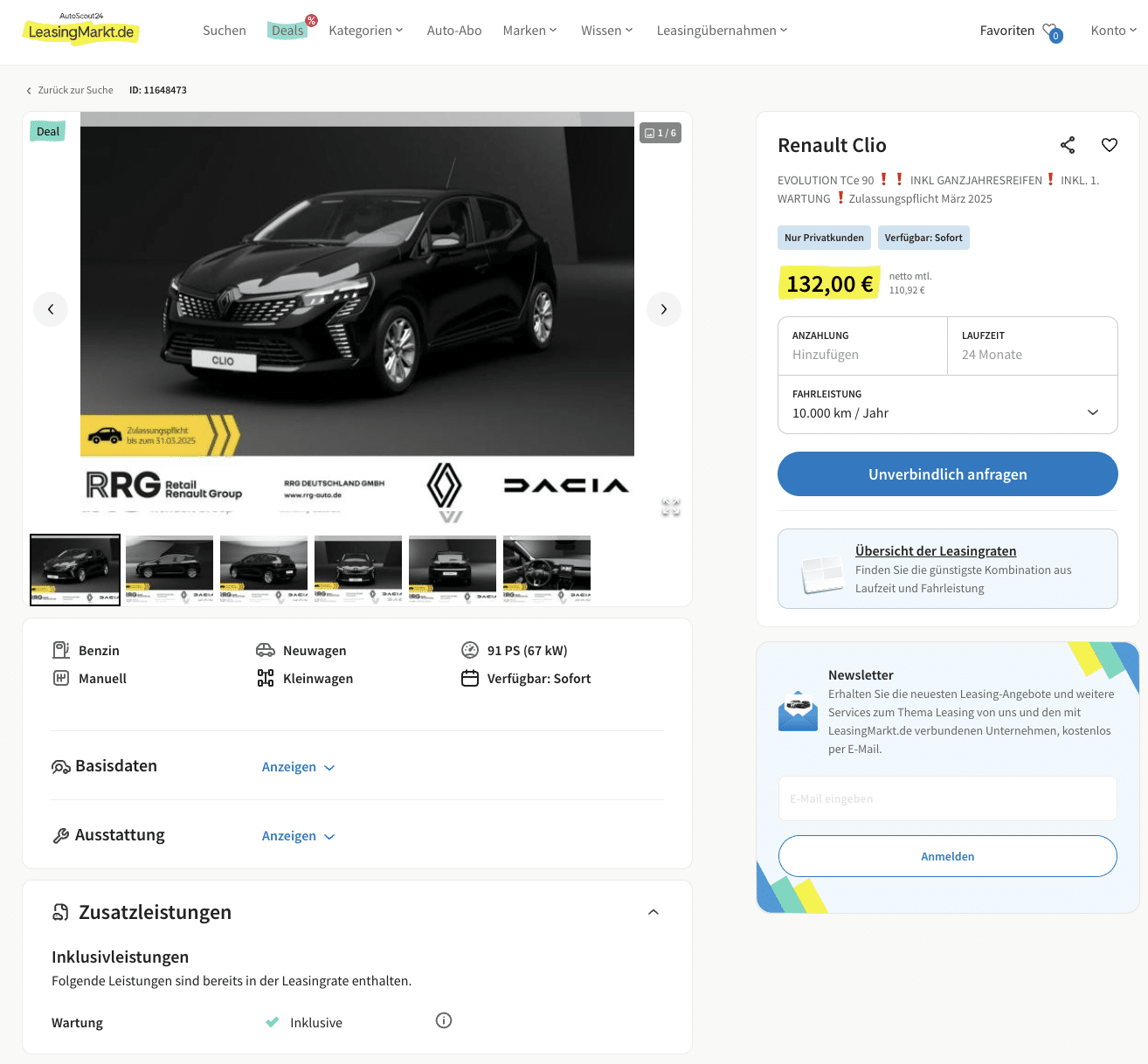The height and width of the screenshot is (1064, 1148).
Task: Select sixth thumbnail interior view
Action: [x=547, y=570]
